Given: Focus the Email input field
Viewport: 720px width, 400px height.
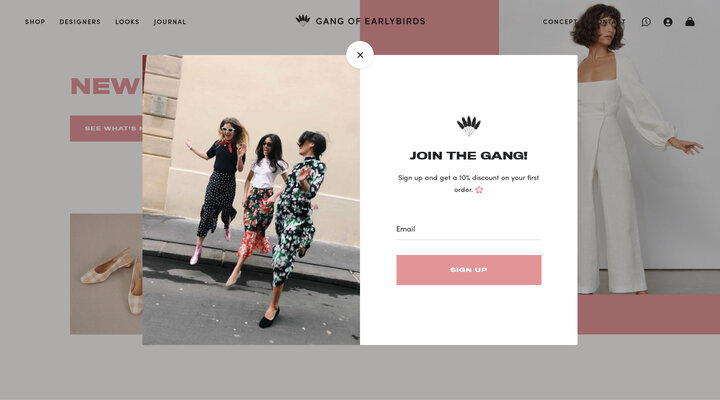Looking at the screenshot, I should pyautogui.click(x=469, y=229).
